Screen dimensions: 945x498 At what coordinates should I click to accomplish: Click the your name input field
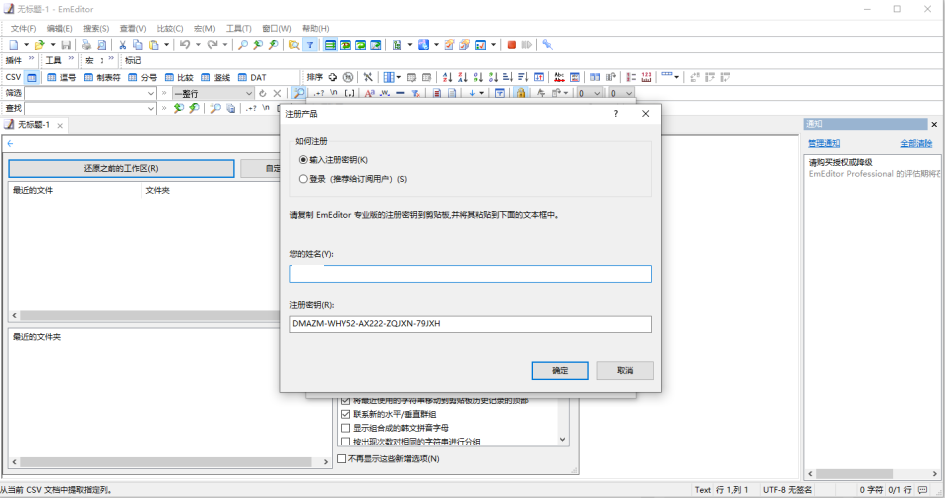(x=470, y=274)
